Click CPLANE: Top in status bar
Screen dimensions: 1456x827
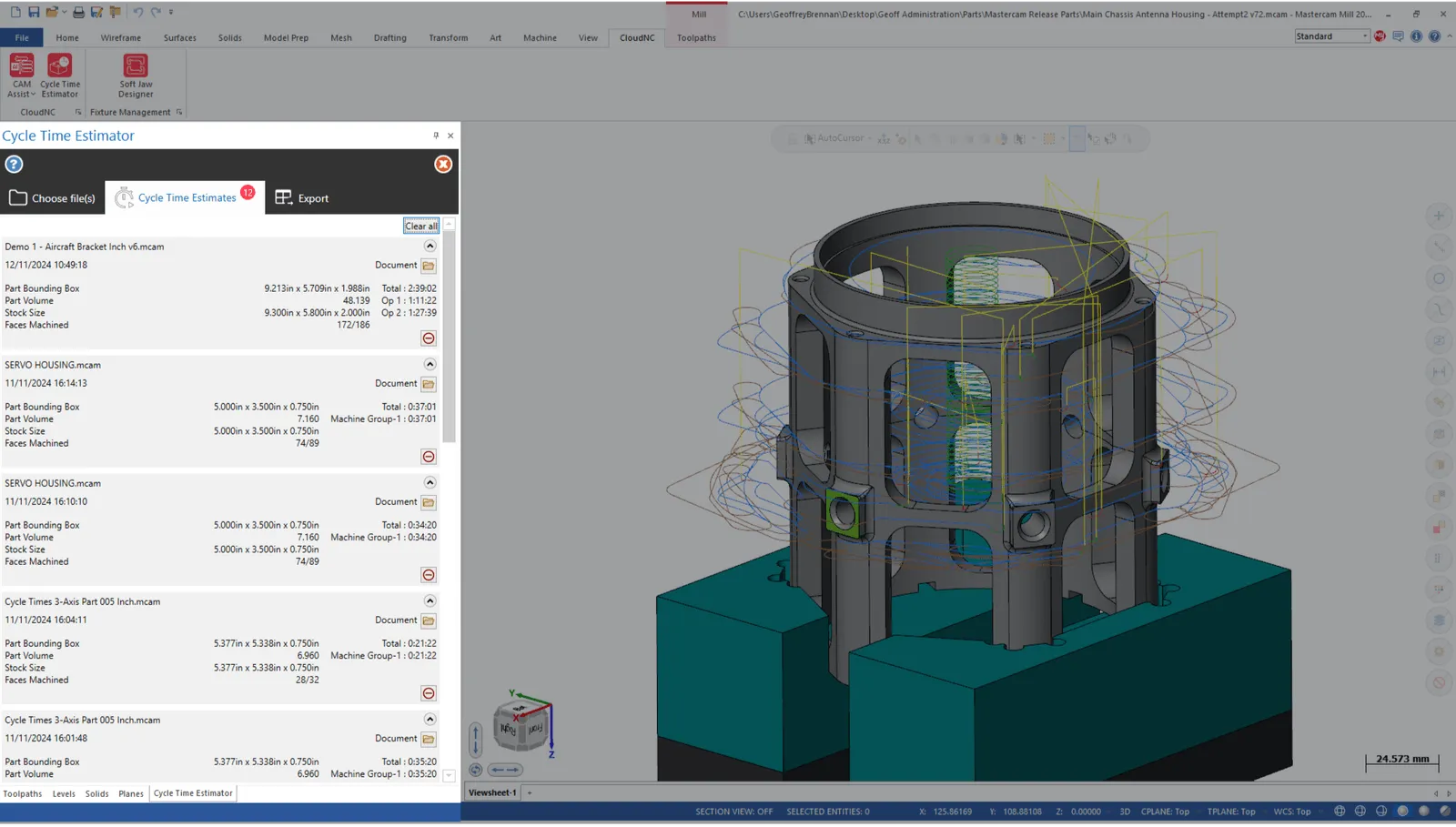[1165, 812]
